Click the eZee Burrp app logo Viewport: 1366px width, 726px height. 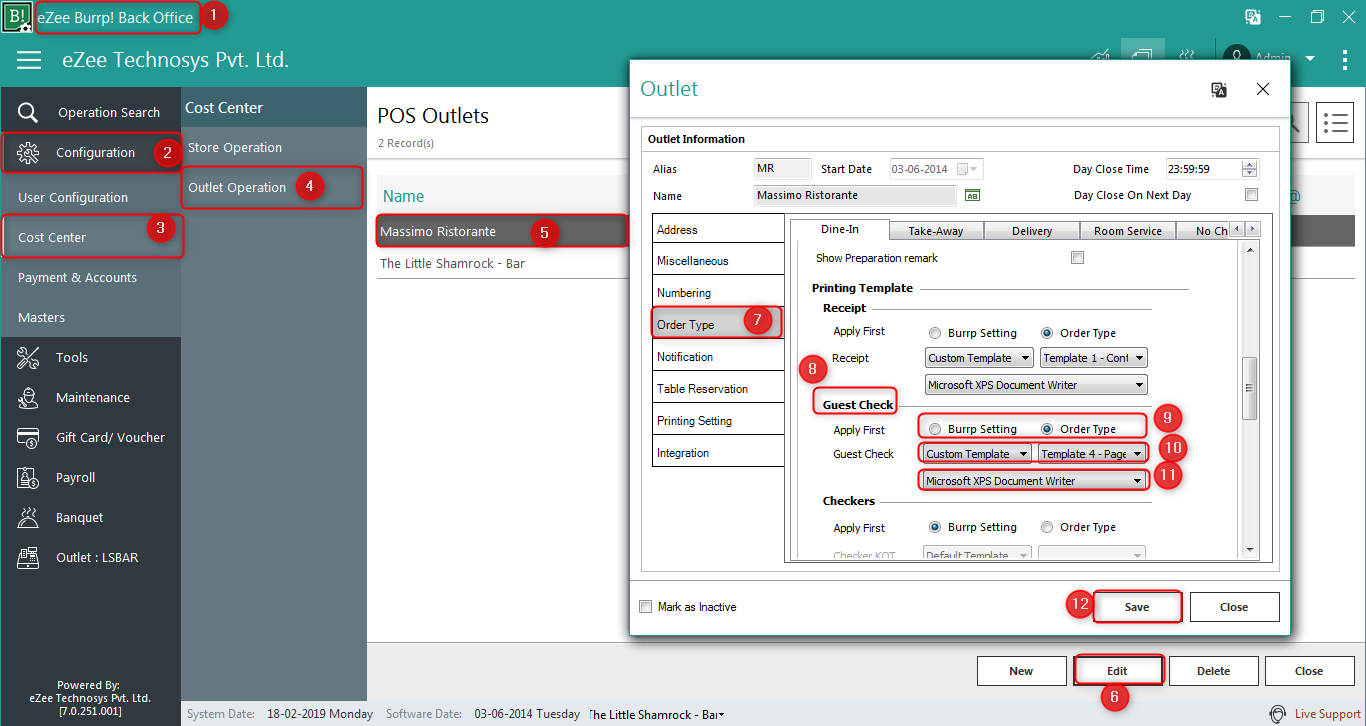[16, 17]
